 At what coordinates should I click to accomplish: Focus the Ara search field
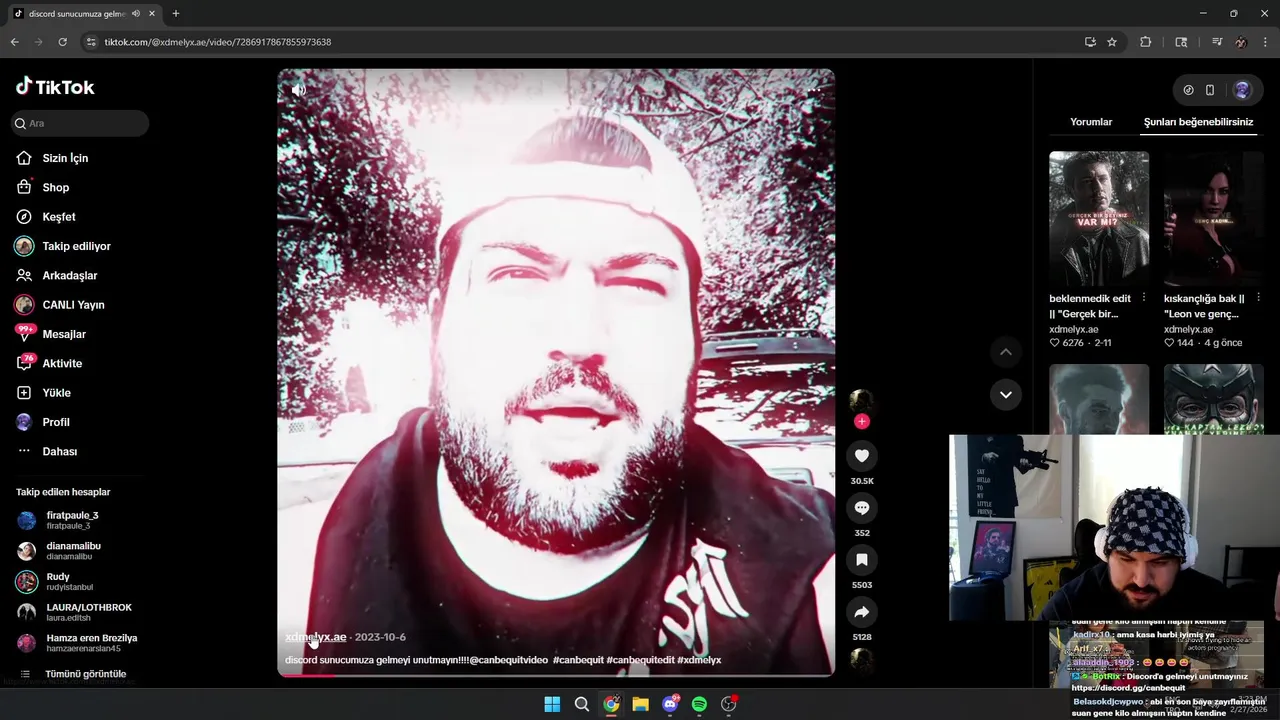tap(80, 123)
